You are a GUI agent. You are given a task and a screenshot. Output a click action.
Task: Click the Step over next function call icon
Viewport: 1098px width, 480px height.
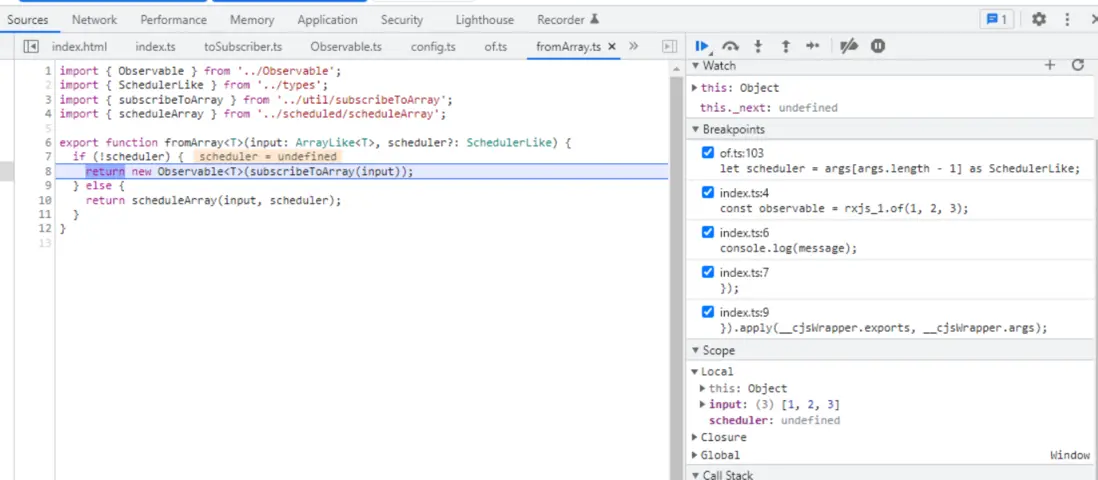coord(731,46)
